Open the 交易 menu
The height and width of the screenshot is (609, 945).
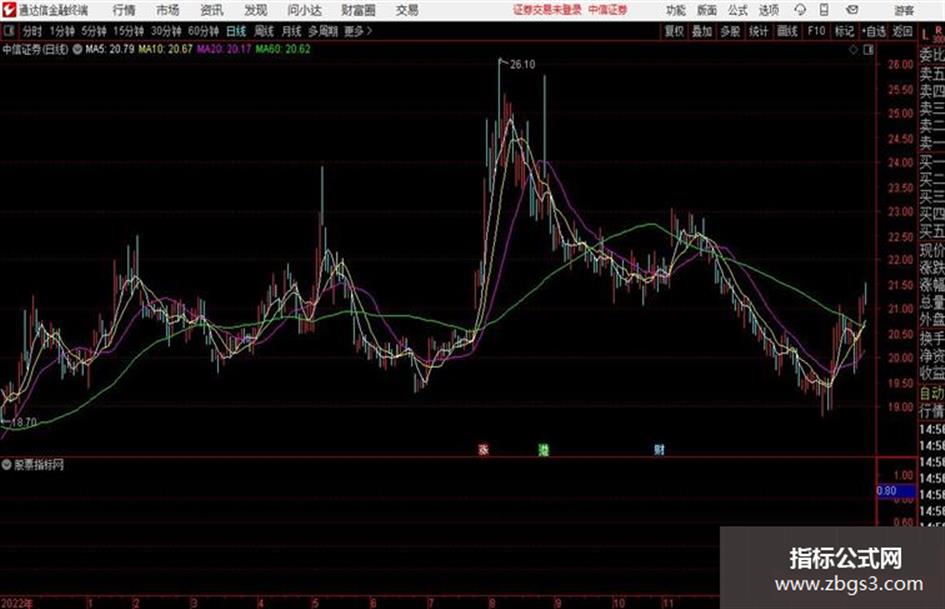click(407, 10)
